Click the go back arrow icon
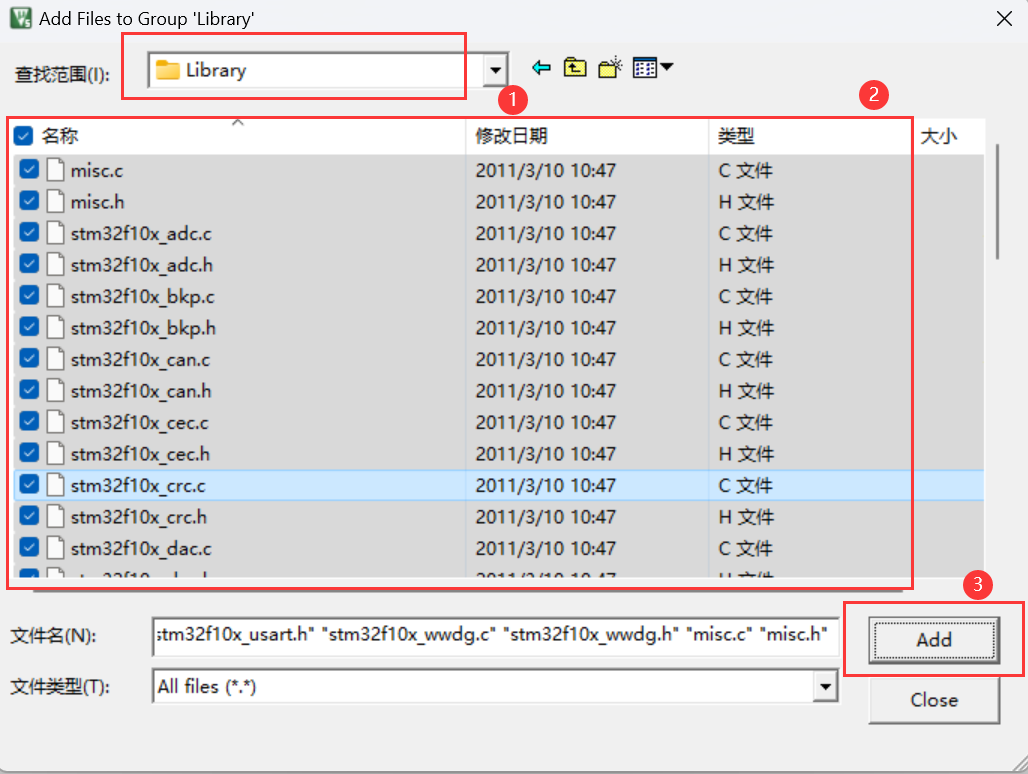Screen dimensions: 1028x774 point(541,68)
